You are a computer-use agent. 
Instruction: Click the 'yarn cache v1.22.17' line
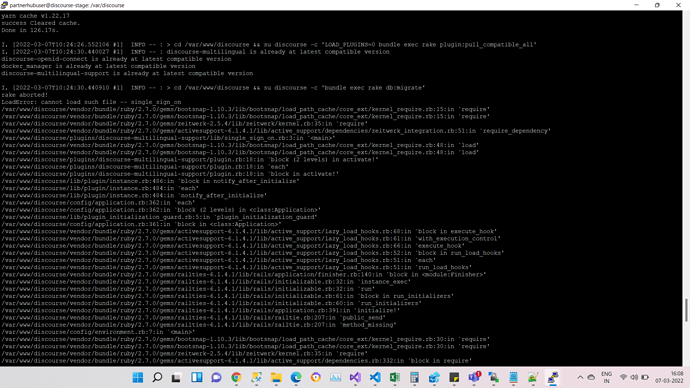35,16
